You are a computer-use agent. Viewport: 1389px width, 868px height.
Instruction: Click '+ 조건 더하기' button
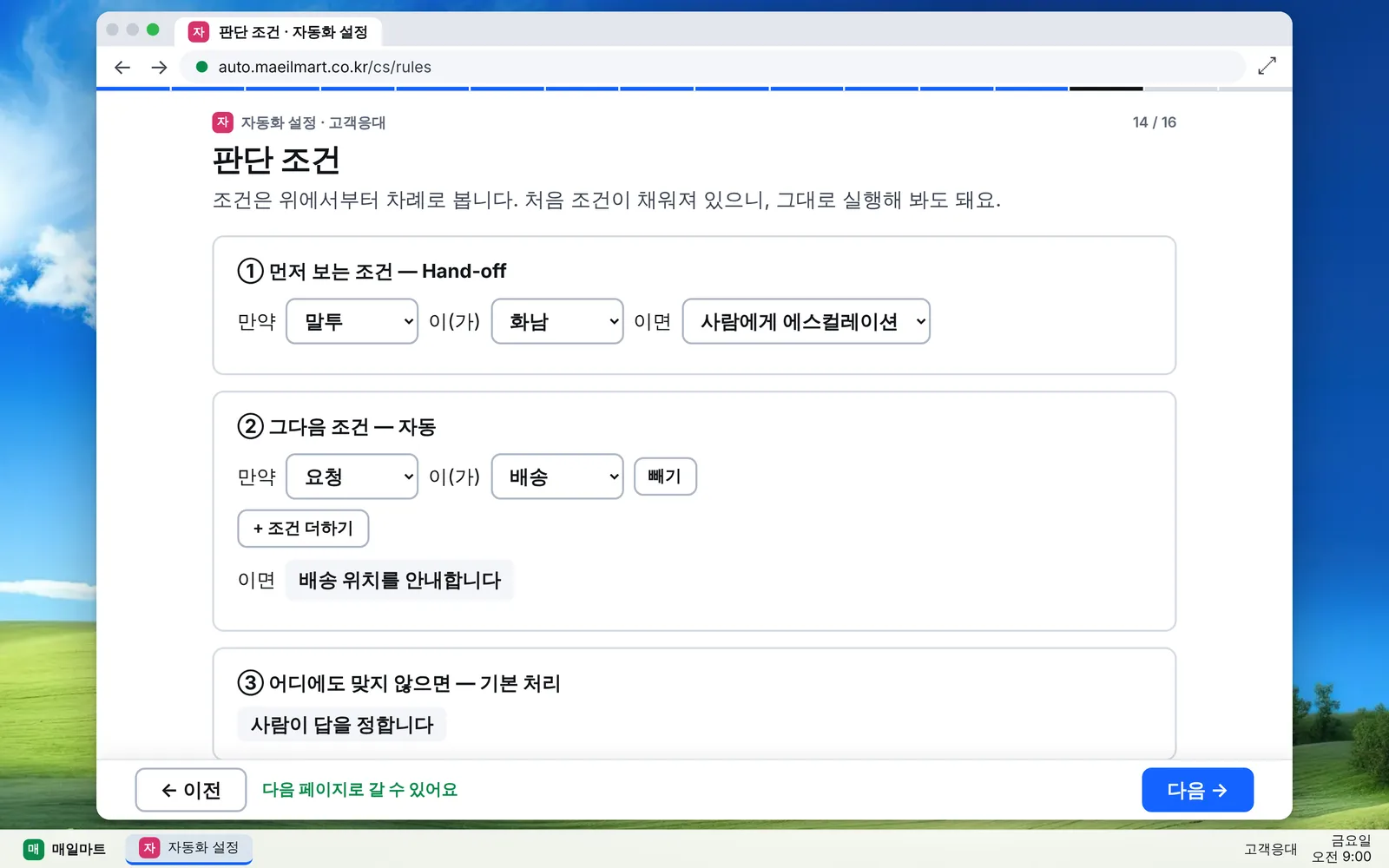[x=303, y=529]
